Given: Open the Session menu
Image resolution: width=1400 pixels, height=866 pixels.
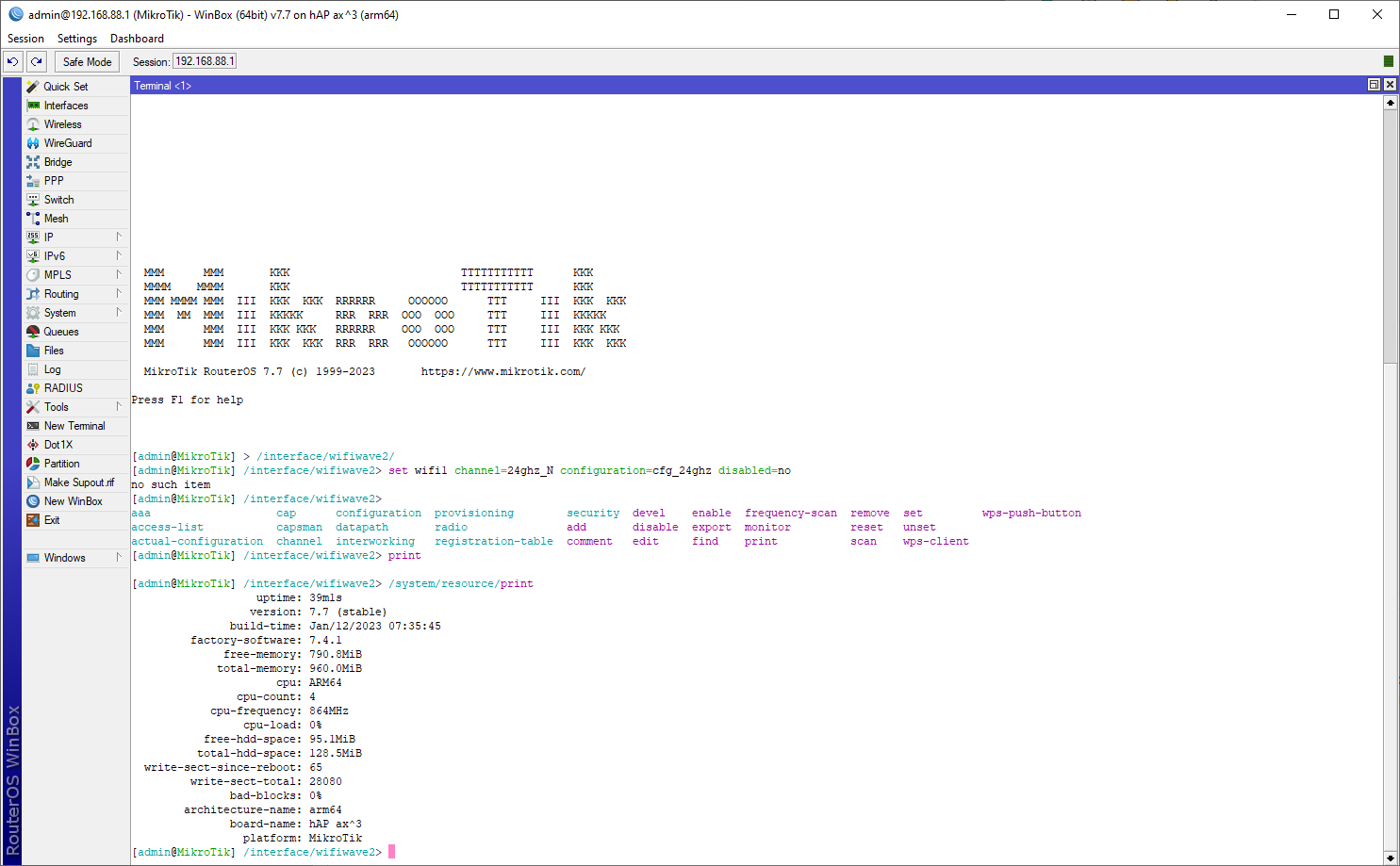Looking at the screenshot, I should (25, 39).
